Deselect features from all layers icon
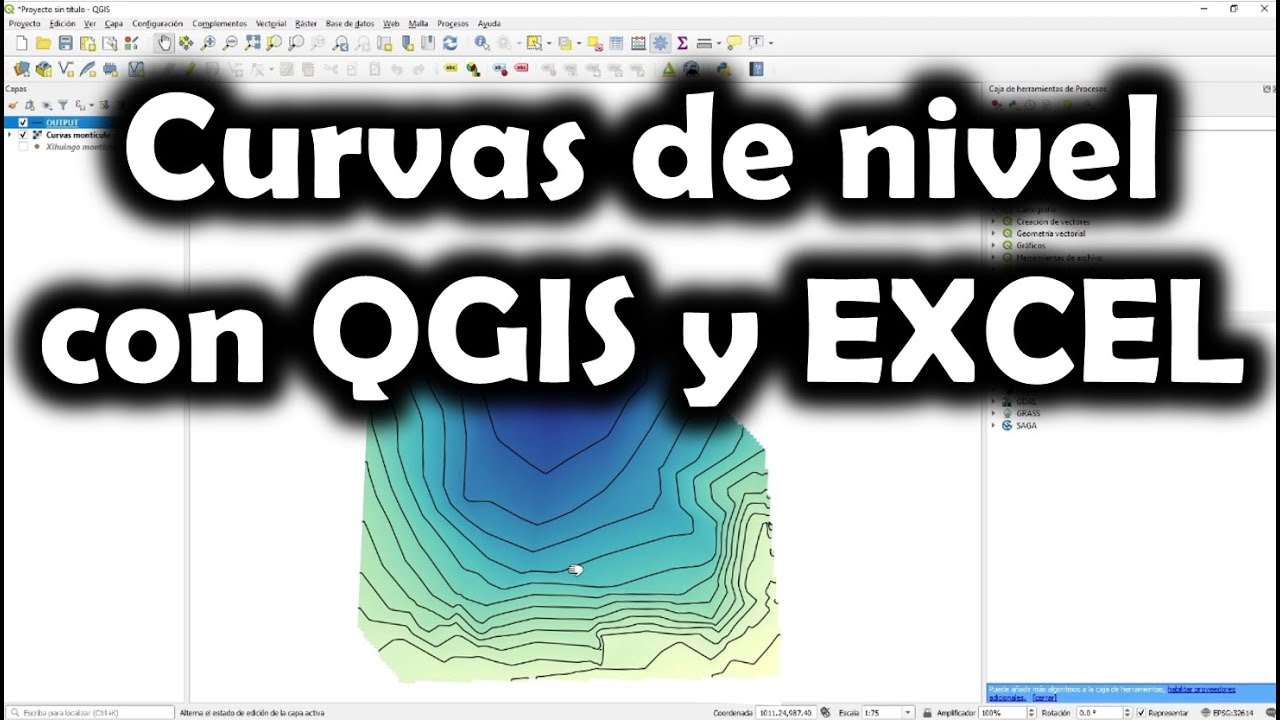1280x720 pixels. pos(594,43)
